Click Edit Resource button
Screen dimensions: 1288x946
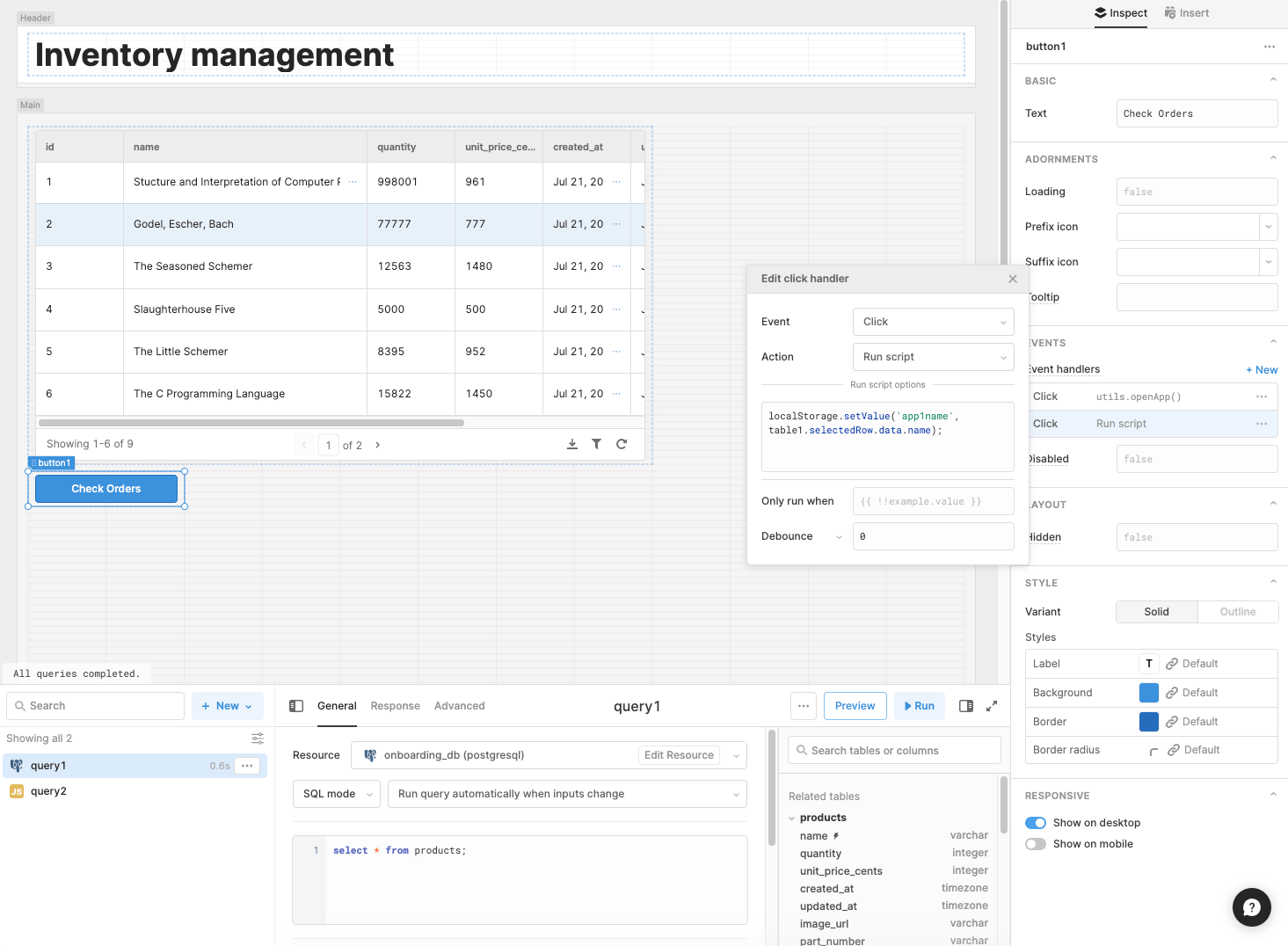click(x=679, y=755)
